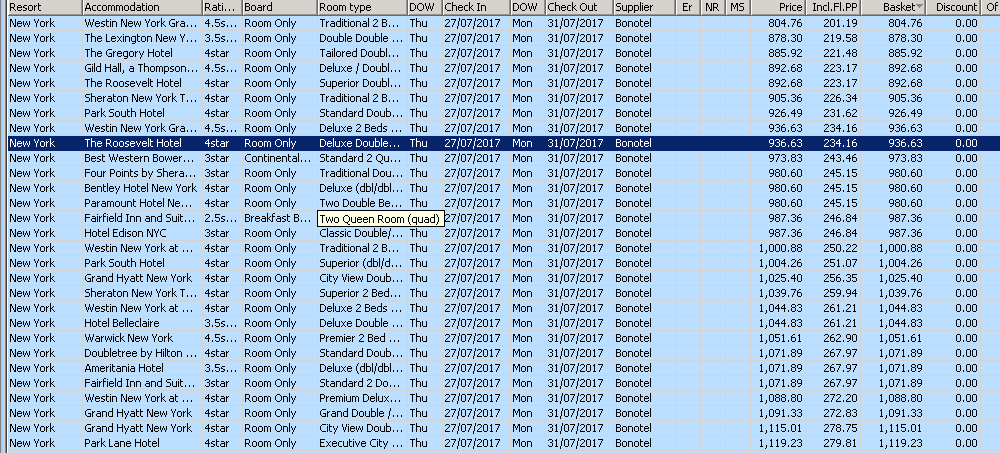Click the NR column header
The image size is (1000, 453).
pos(712,7)
